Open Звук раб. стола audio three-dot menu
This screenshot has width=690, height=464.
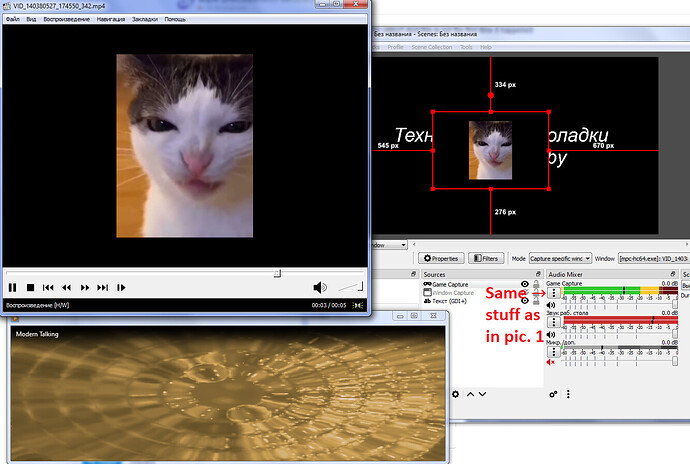(554, 322)
